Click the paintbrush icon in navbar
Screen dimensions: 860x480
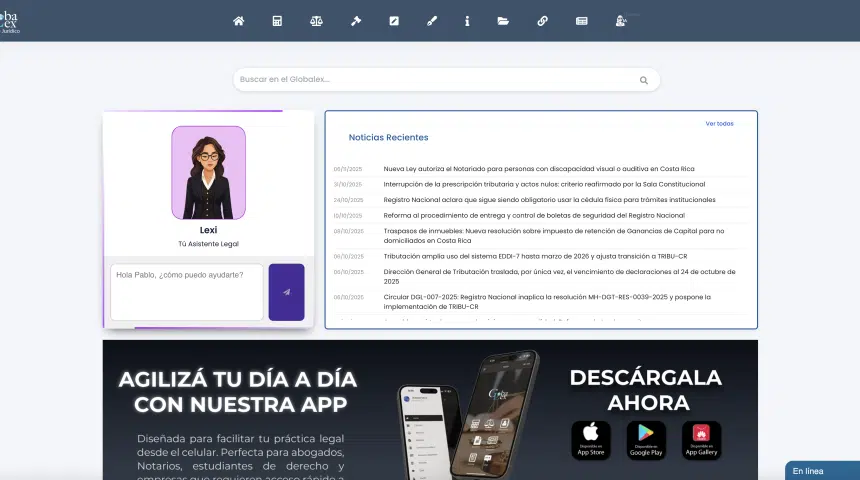[x=432, y=21]
